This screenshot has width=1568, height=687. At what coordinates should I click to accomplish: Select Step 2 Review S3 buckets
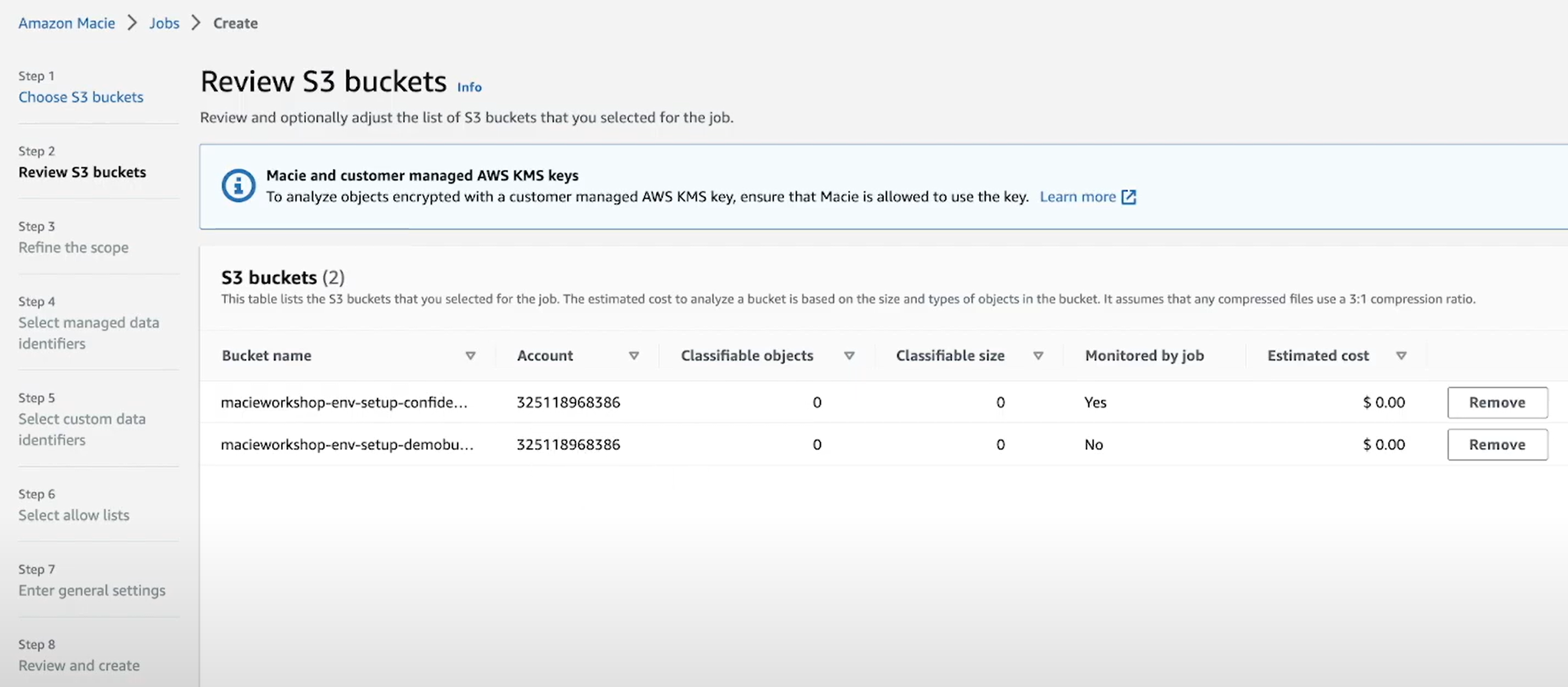click(82, 172)
